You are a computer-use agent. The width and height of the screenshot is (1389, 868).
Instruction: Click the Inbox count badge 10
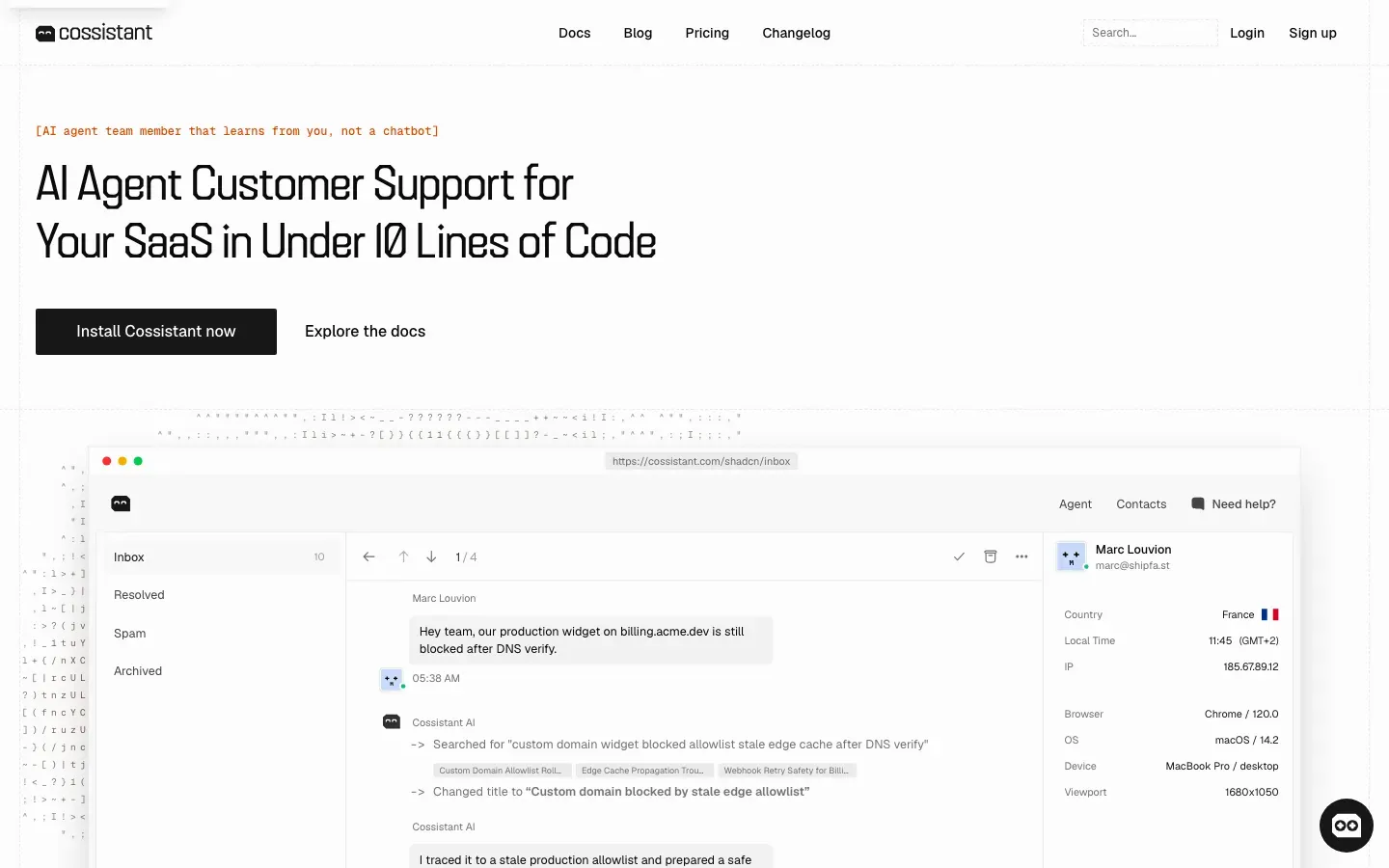(x=319, y=556)
